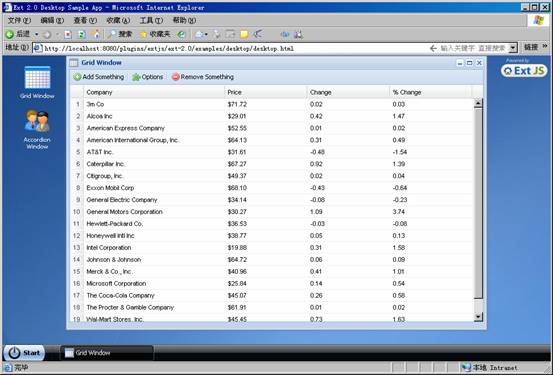The height and width of the screenshot is (375, 553).
Task: Click the Refresh page icon
Action: (81, 34)
